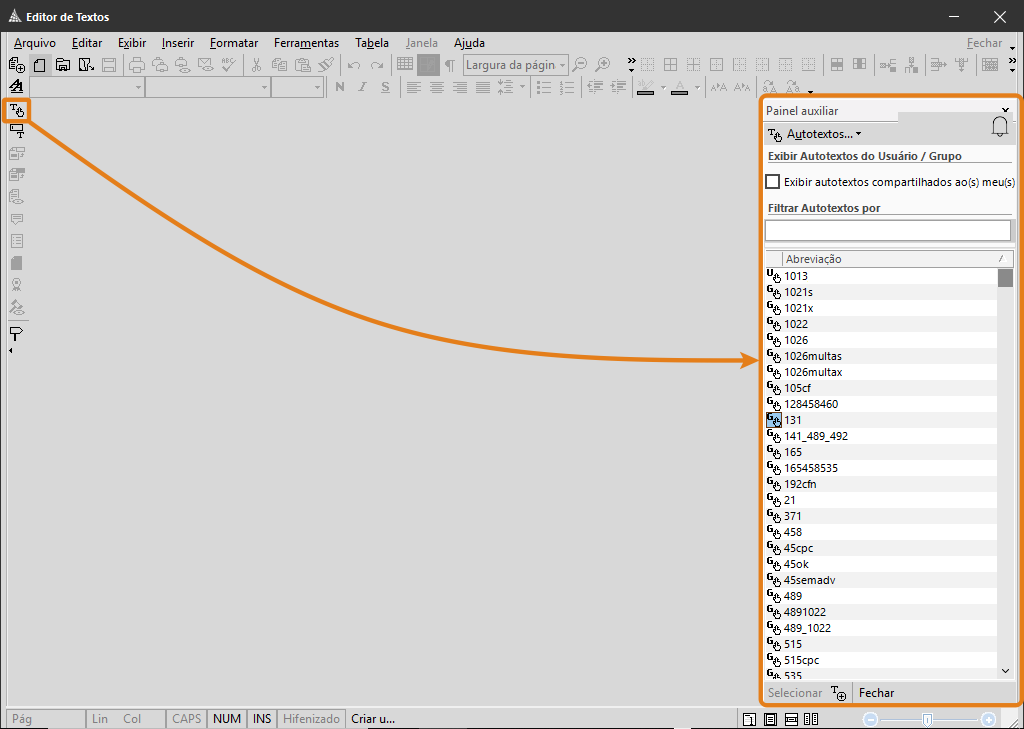Click the undo arrow icon
Screen dimensions: 1024x729
tap(354, 65)
